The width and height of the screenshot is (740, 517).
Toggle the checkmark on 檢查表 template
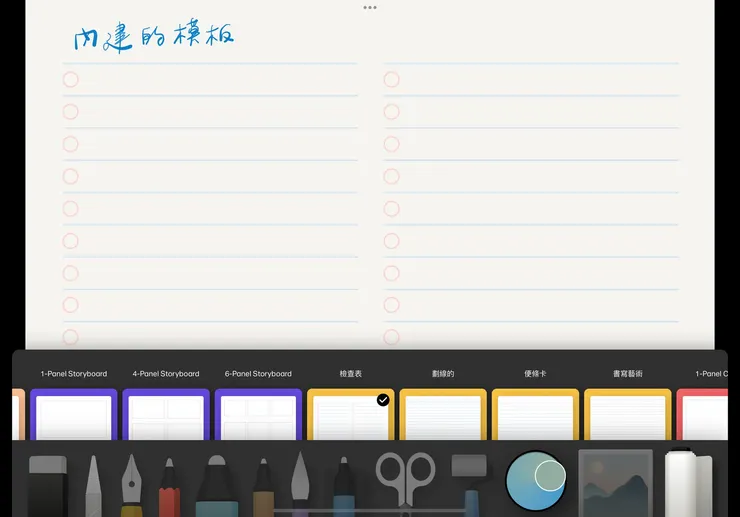(383, 400)
